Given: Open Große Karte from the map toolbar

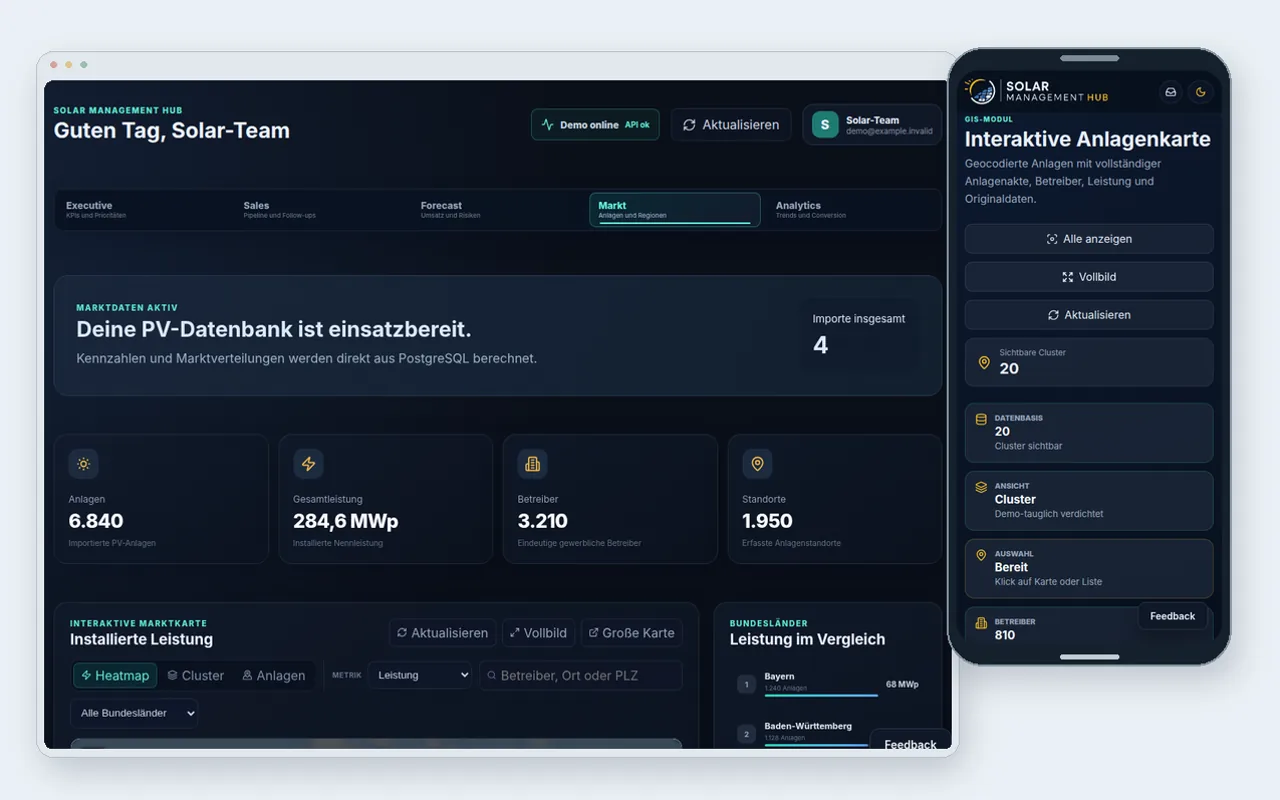Looking at the screenshot, I should (632, 633).
